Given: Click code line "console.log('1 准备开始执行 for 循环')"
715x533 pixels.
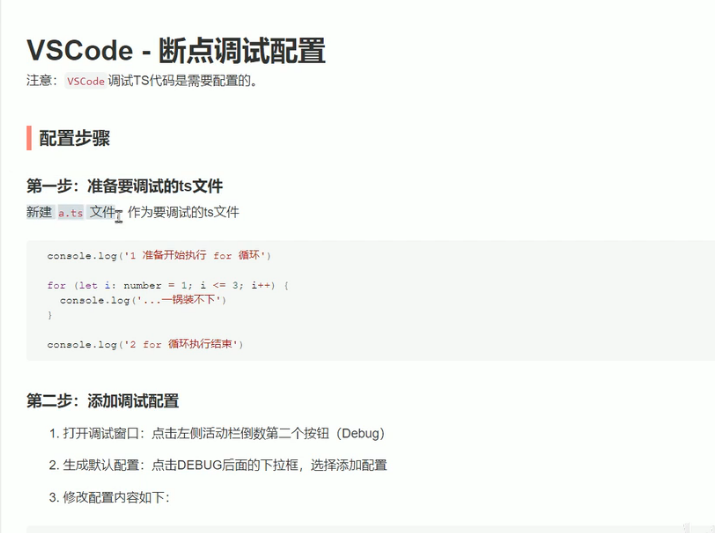Looking at the screenshot, I should point(159,255).
